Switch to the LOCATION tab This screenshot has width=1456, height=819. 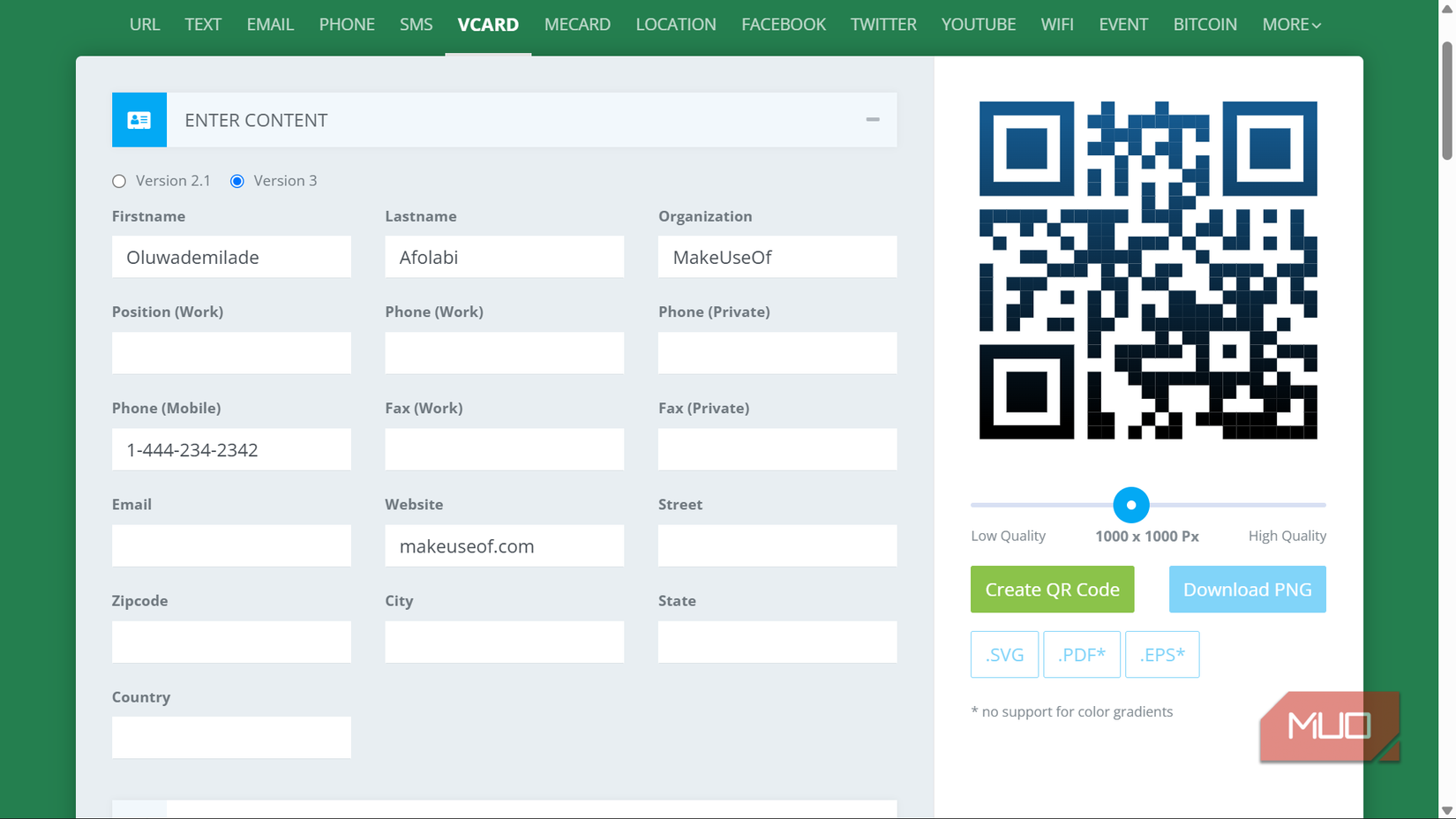(676, 25)
